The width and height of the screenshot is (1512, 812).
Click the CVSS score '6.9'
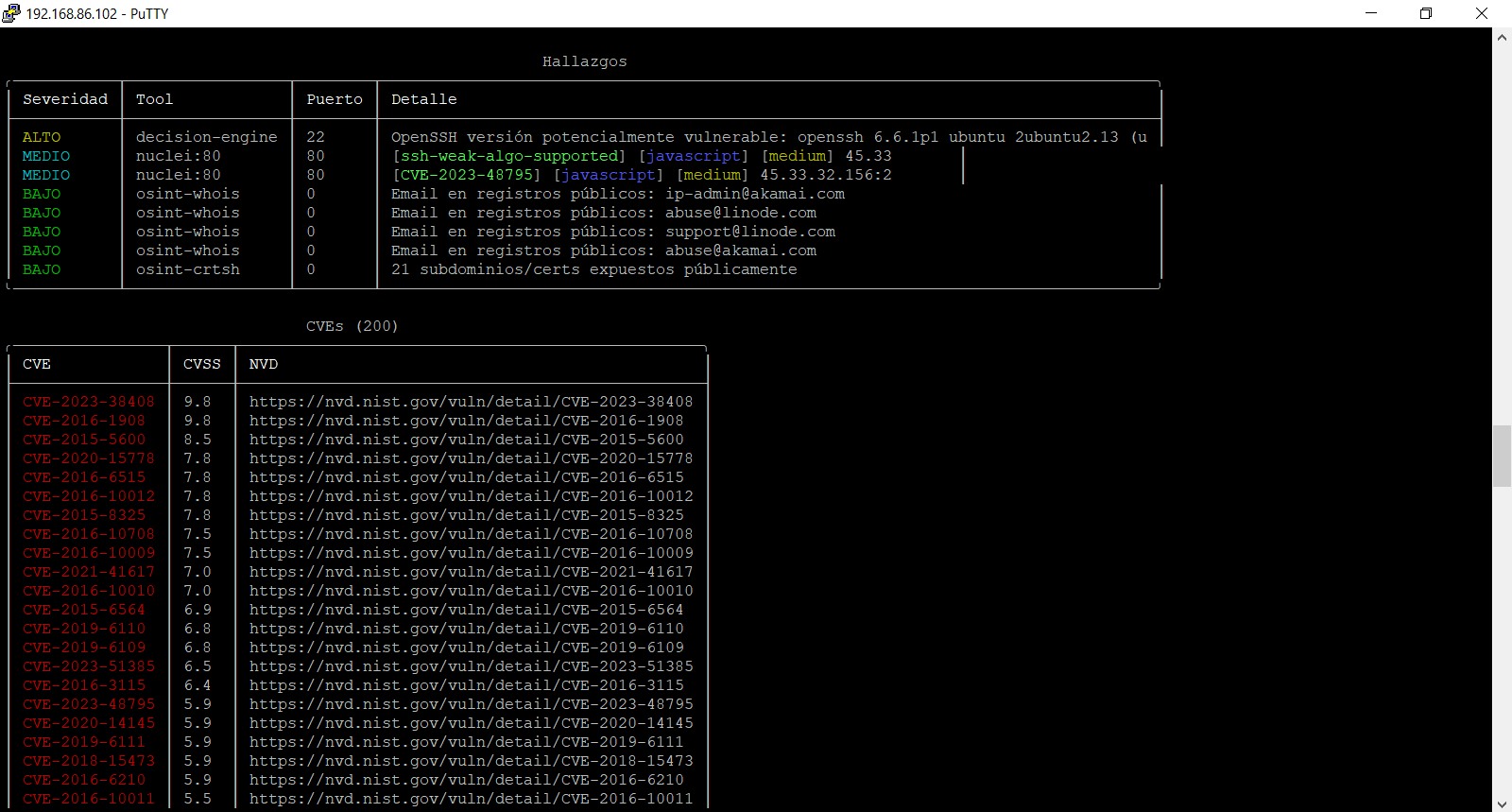coord(198,610)
